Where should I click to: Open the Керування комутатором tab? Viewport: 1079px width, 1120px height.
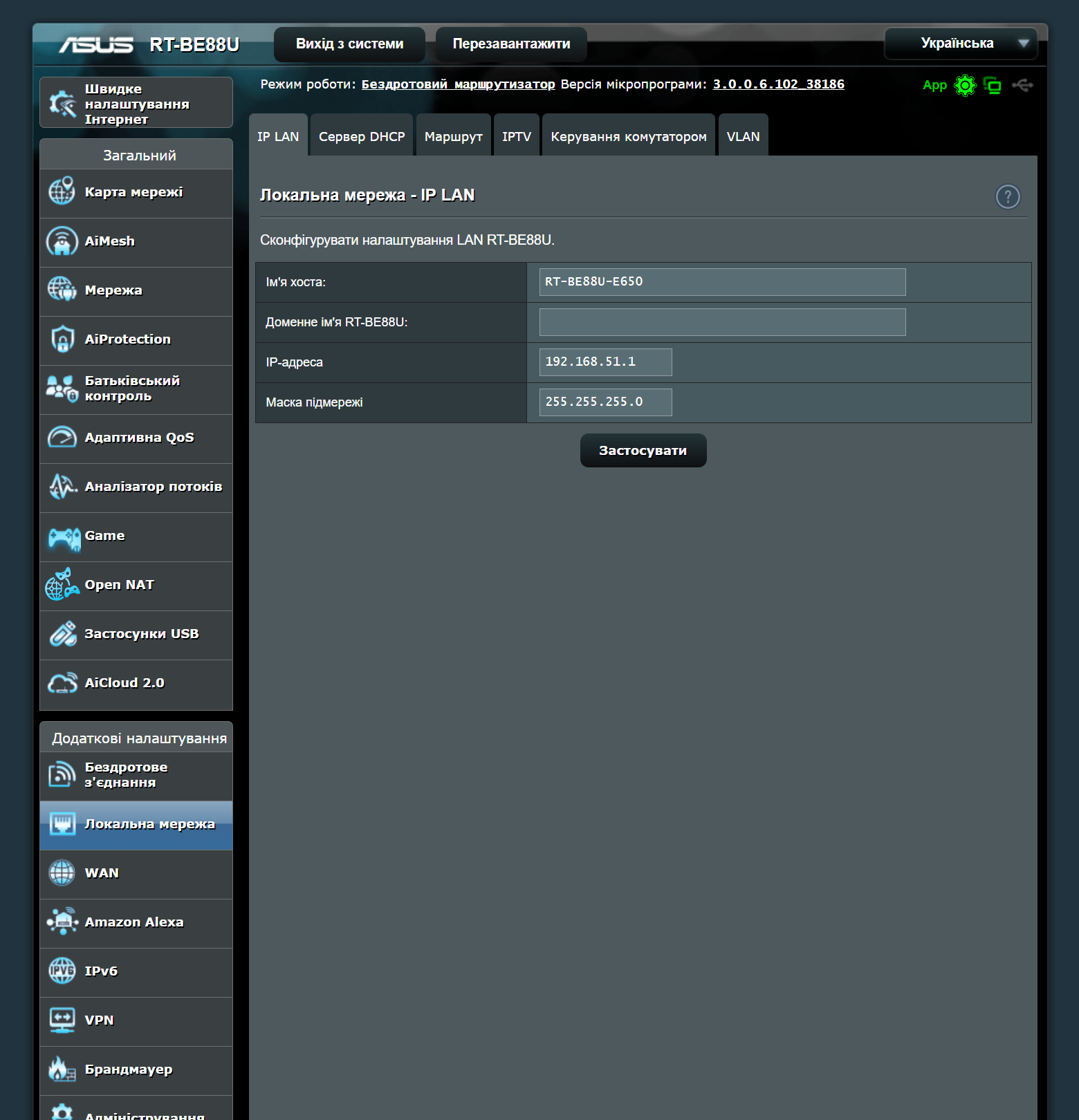(x=629, y=136)
